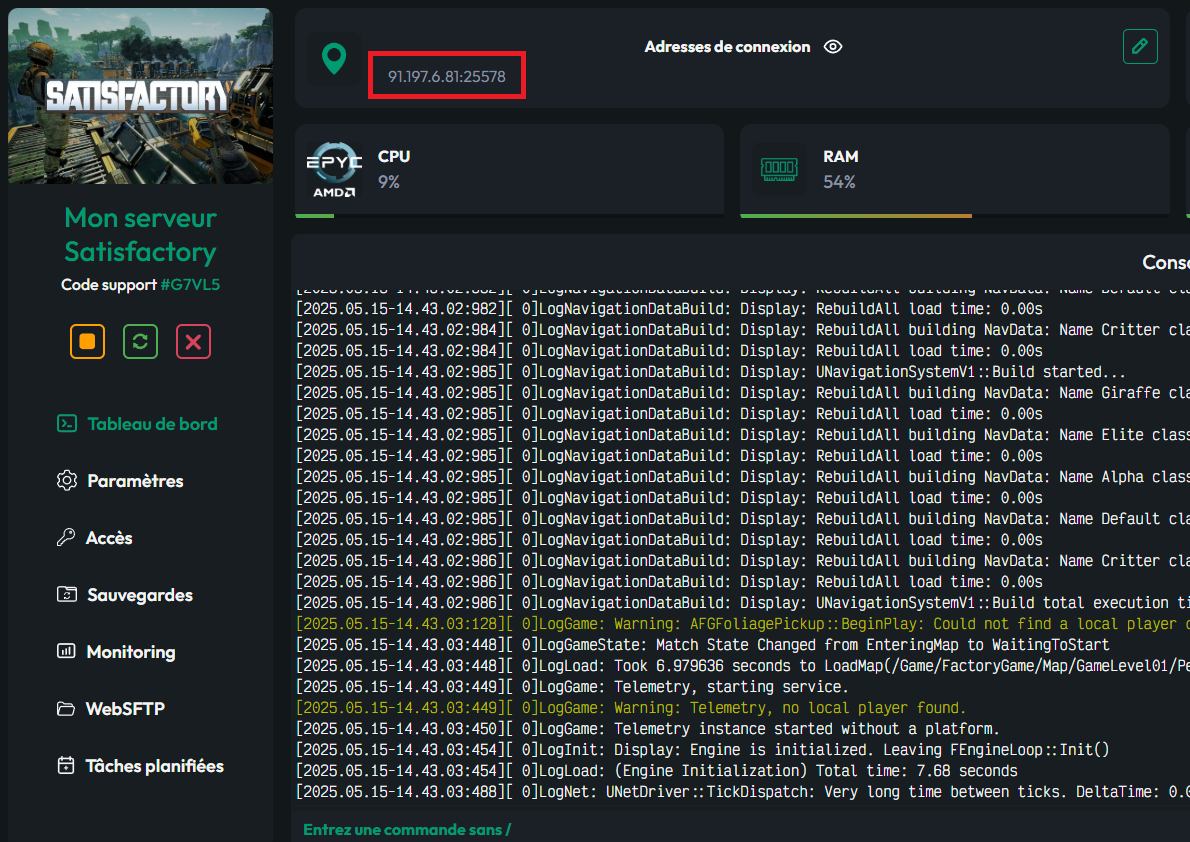
Task: Click the Monitoring chart icon
Action: (66, 651)
